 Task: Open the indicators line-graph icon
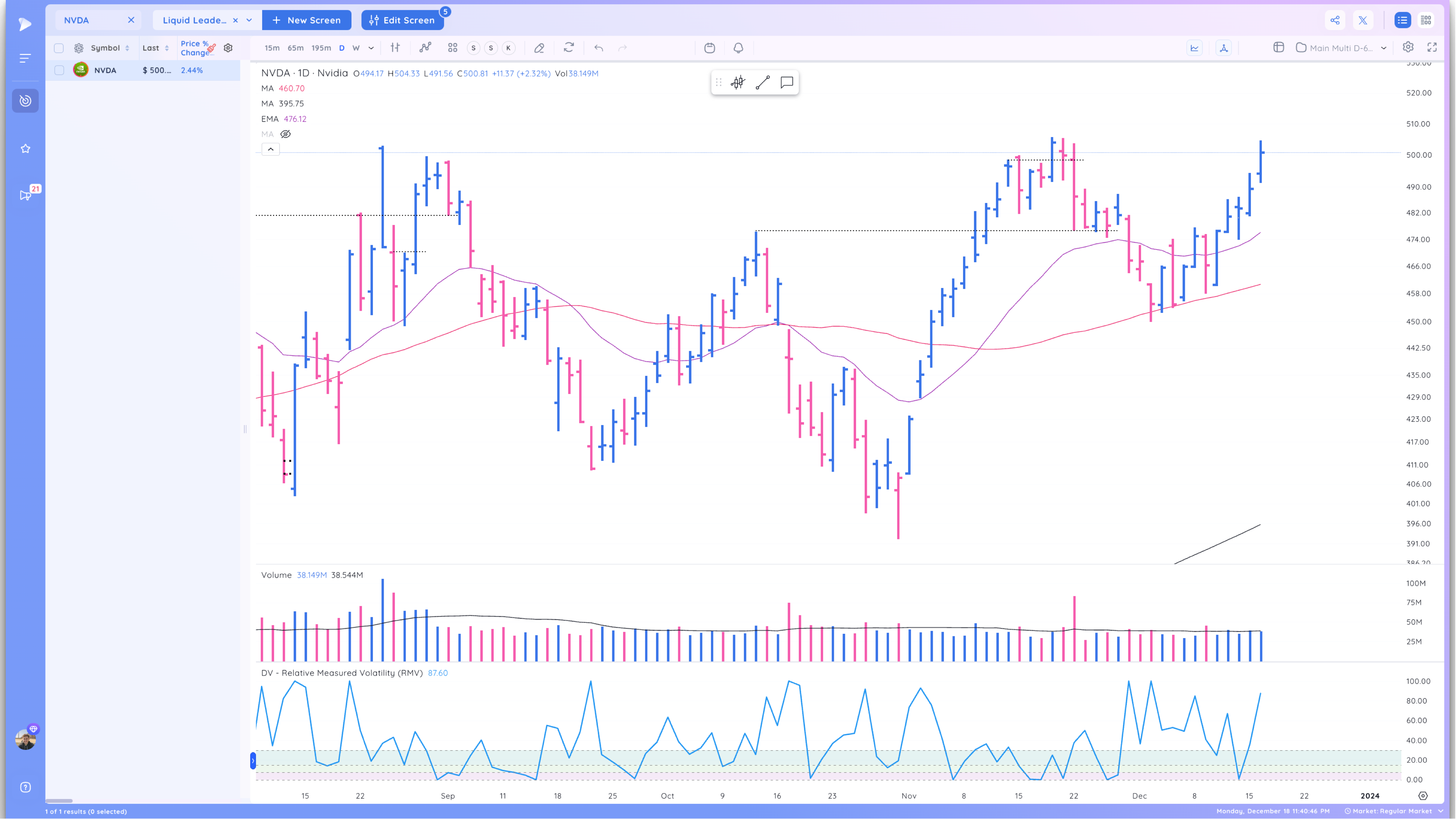pos(425,48)
